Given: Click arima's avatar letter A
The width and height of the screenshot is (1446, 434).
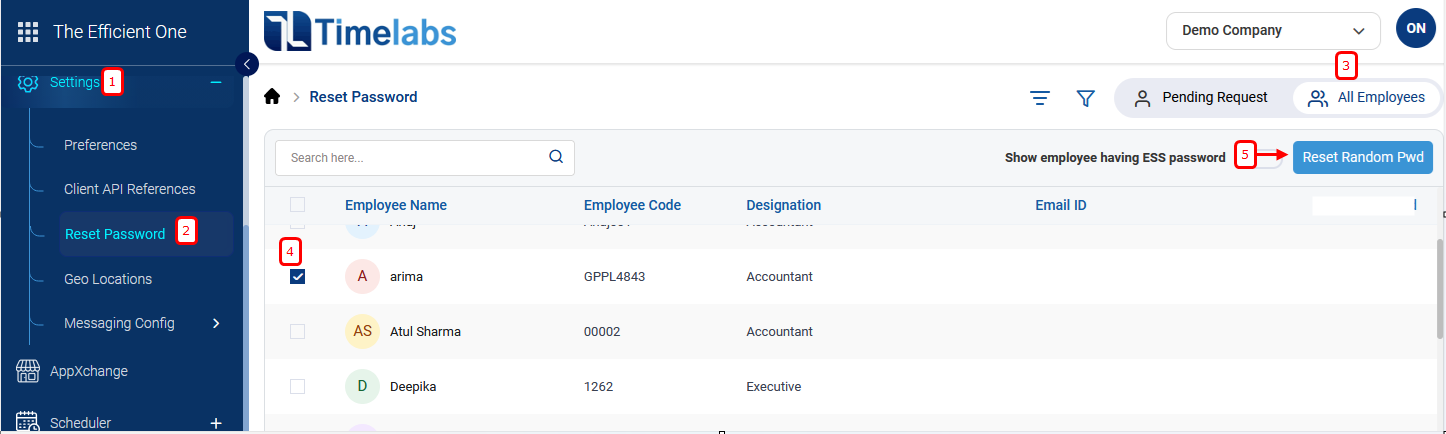Looking at the screenshot, I should tap(362, 276).
